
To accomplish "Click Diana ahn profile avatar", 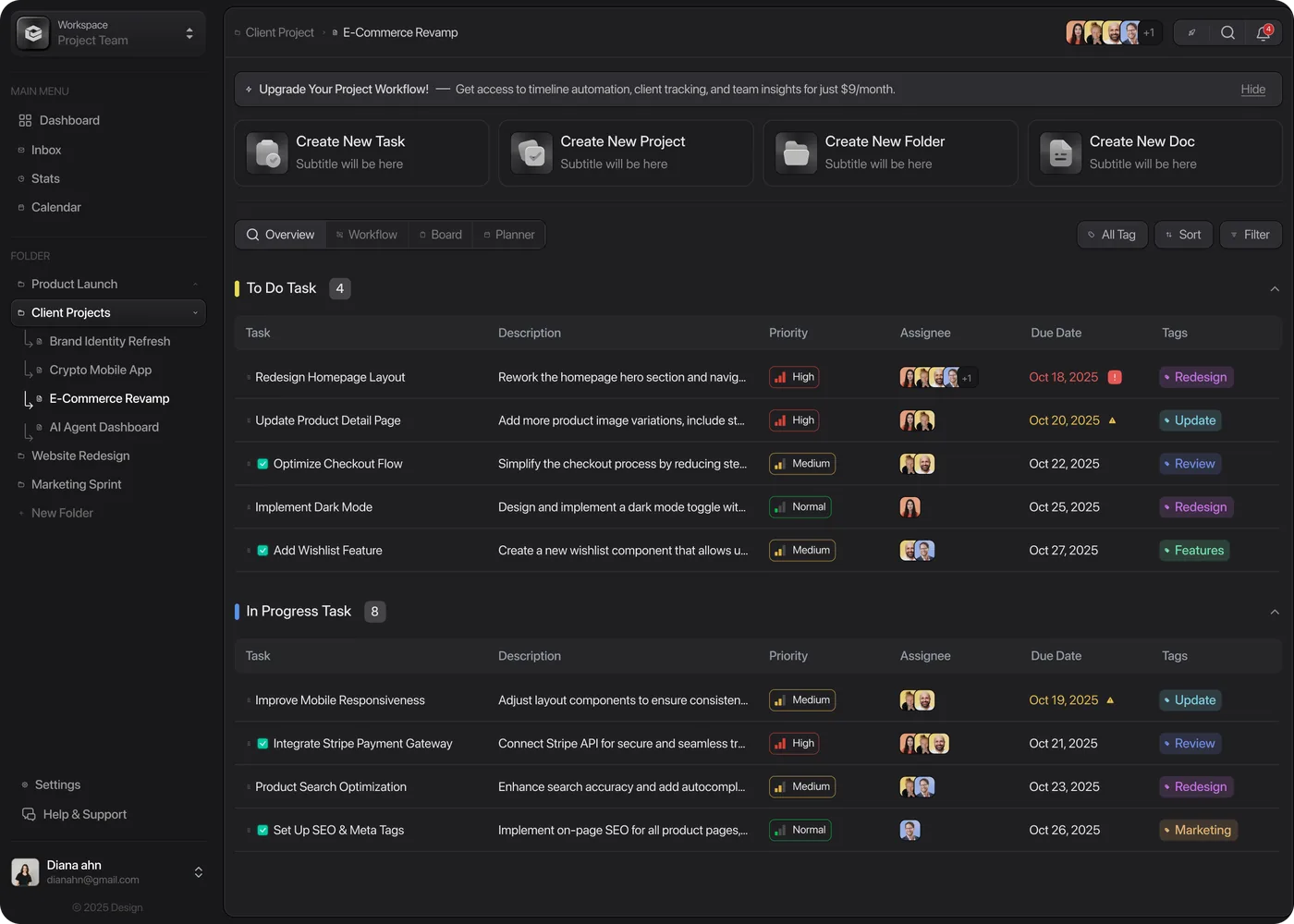I will (25, 872).
